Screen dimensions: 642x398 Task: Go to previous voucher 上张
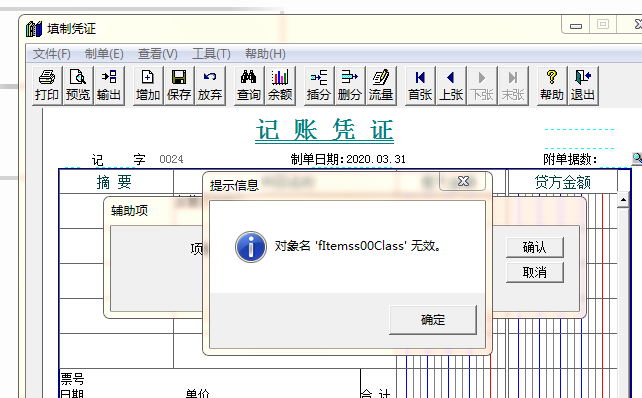pos(451,86)
